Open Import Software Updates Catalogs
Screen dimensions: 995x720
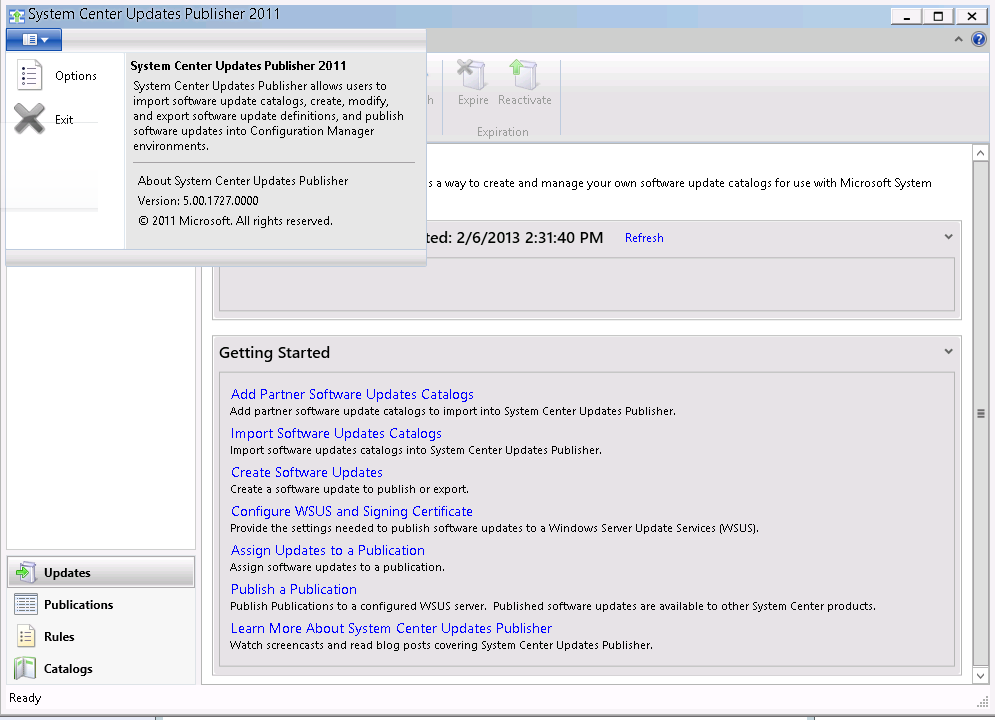tap(335, 432)
